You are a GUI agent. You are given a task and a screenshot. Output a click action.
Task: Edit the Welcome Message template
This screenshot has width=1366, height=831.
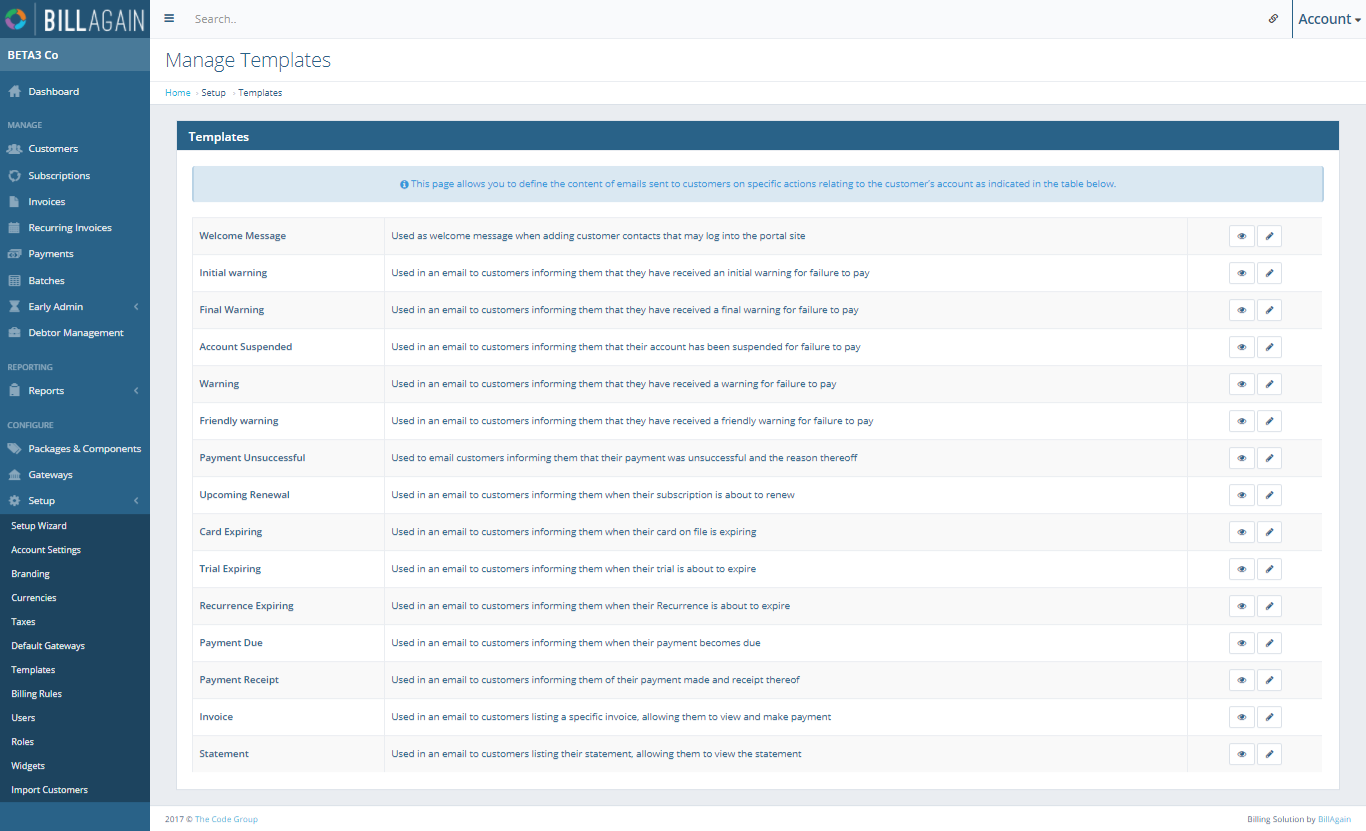(x=1269, y=236)
